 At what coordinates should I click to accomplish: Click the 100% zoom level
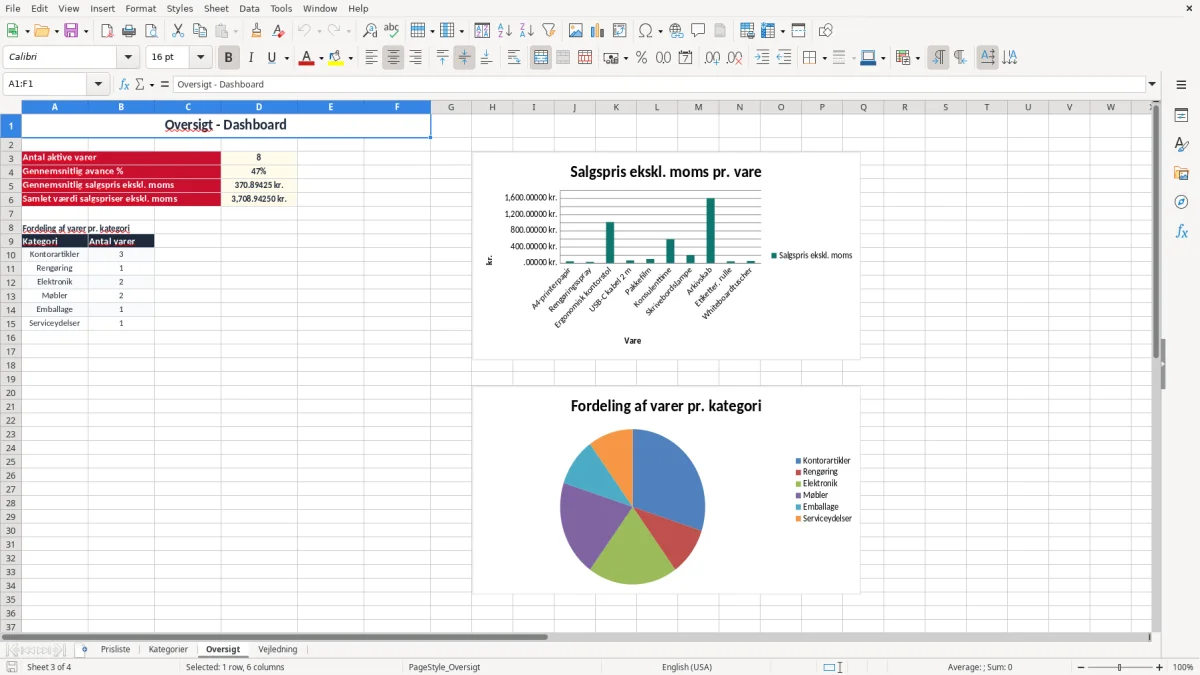point(1183,667)
